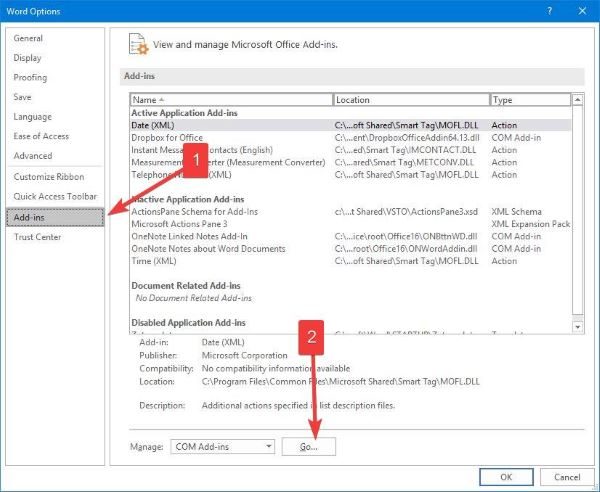Click the OK button
This screenshot has width=600, height=492.
[x=506, y=477]
